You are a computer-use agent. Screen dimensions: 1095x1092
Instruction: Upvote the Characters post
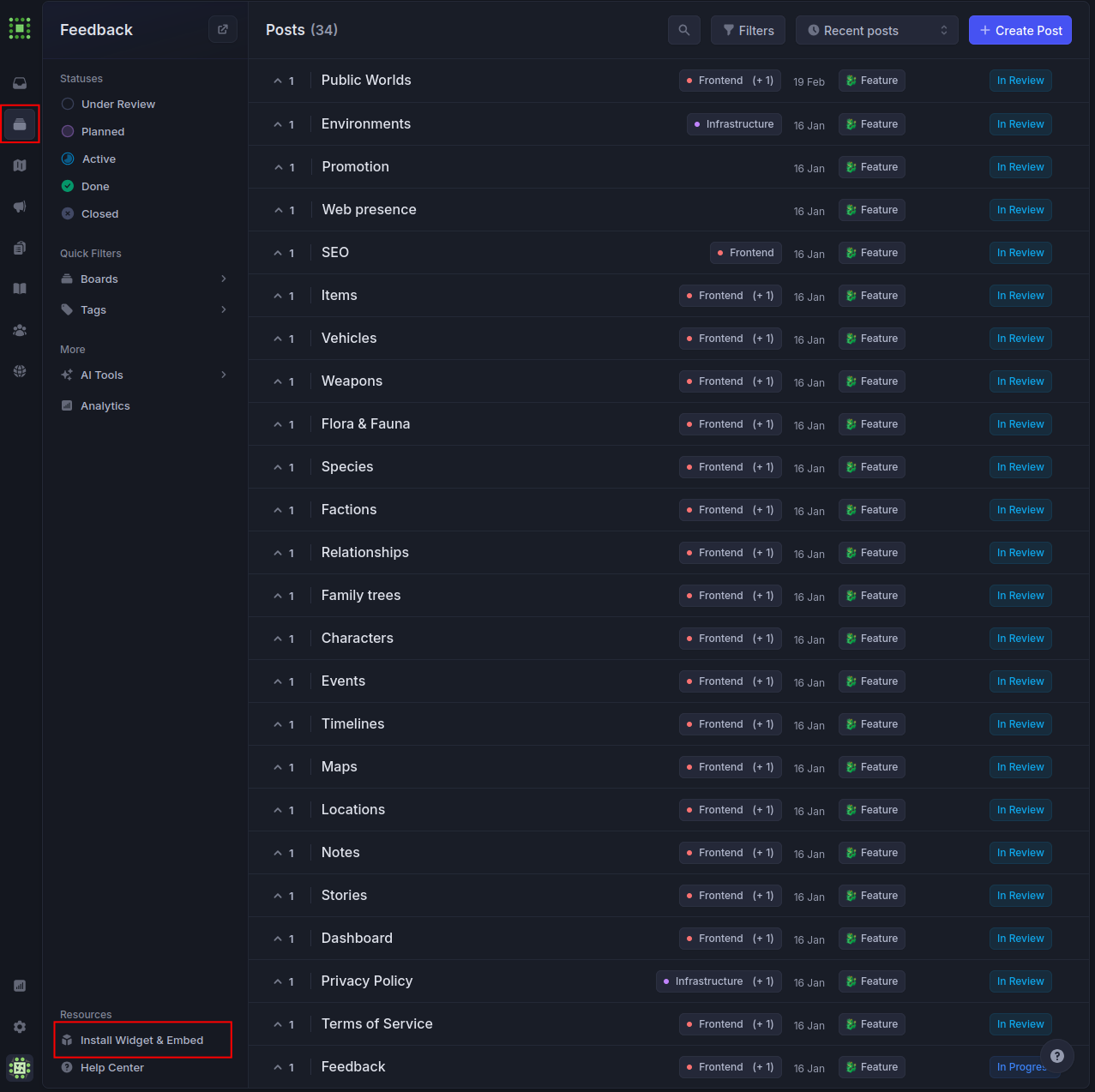pos(284,639)
